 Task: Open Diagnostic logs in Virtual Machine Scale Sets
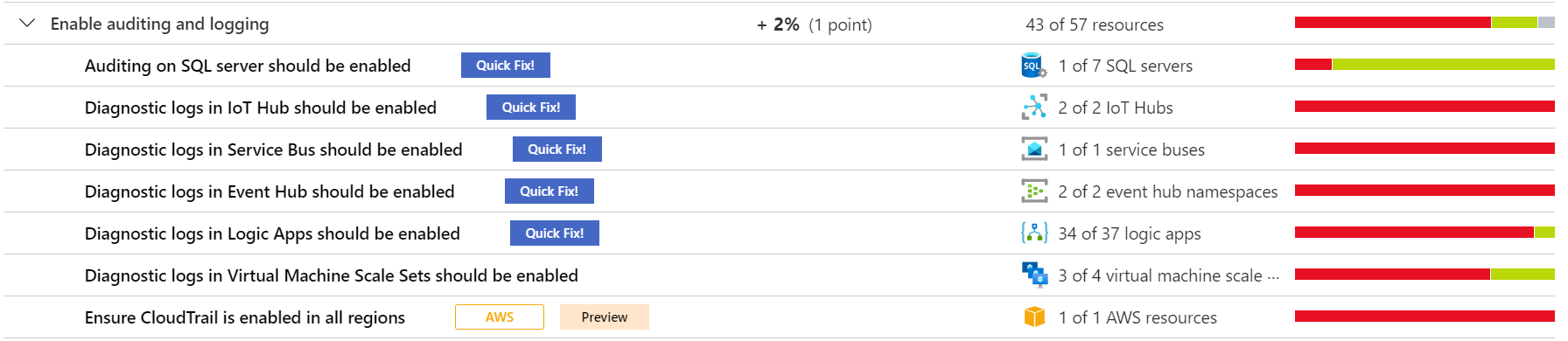(332, 276)
